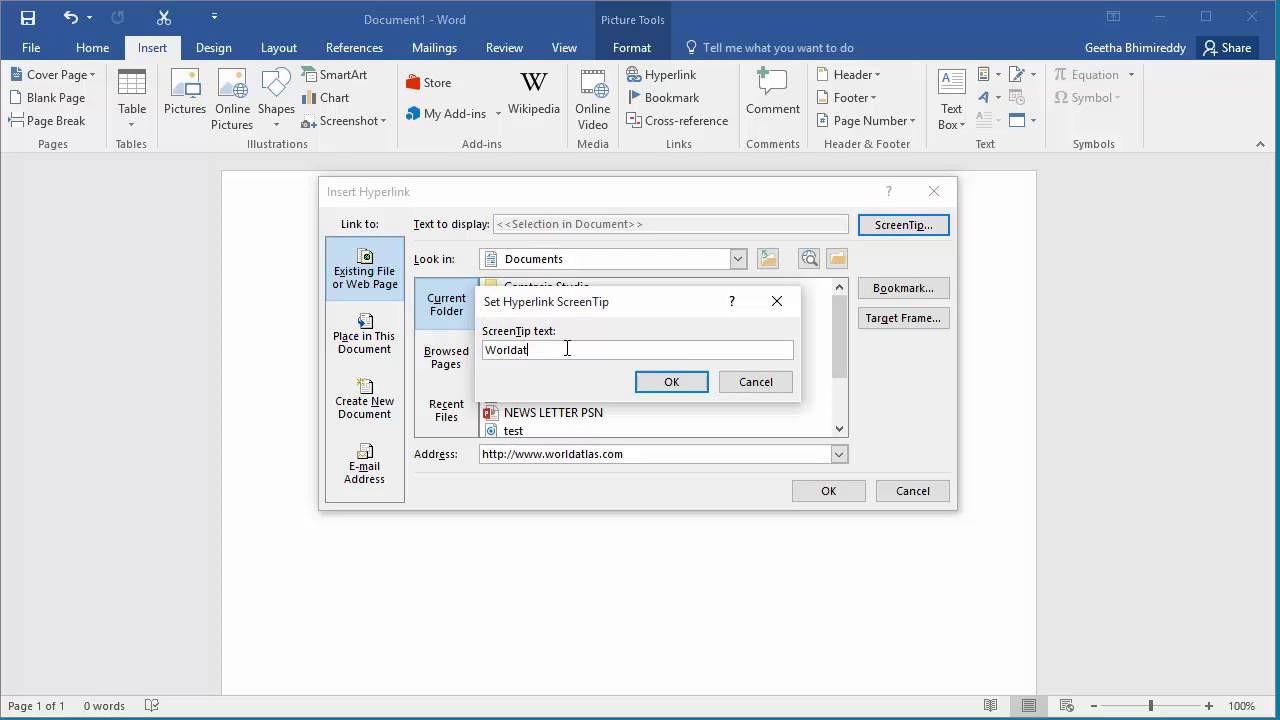Click the zoom slider handle
This screenshot has width=1280, height=720.
coord(1150,706)
